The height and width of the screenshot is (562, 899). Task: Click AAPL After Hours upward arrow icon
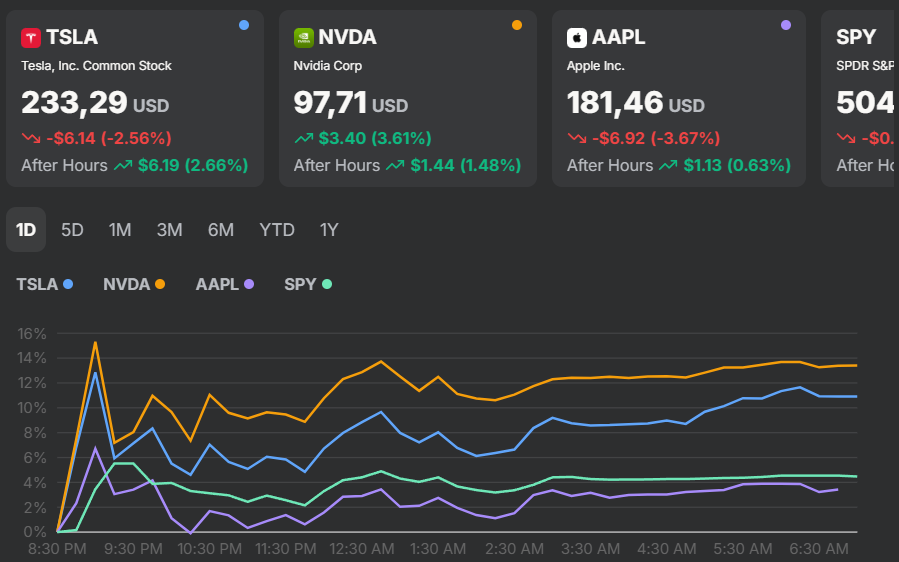pos(668,166)
